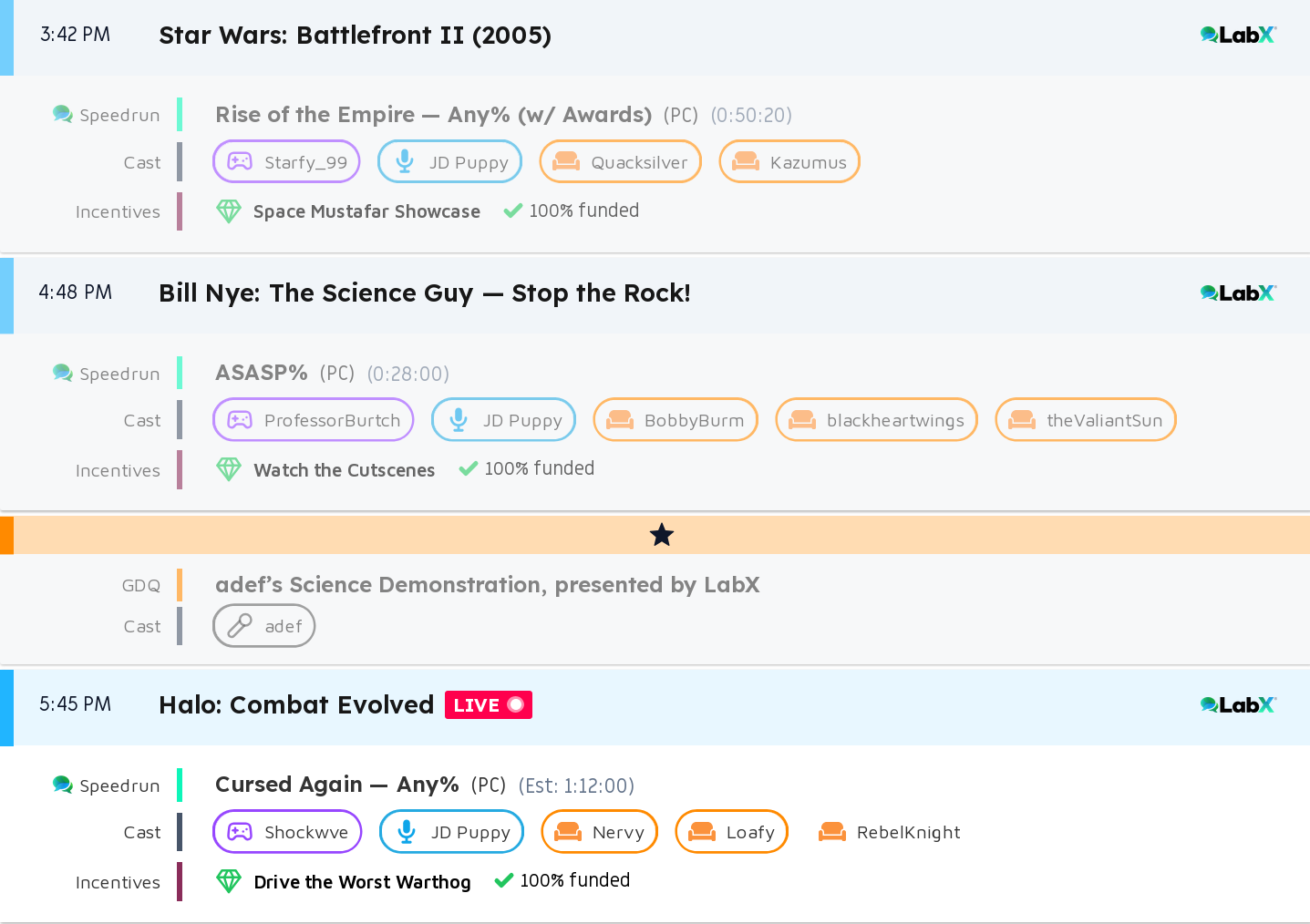The width and height of the screenshot is (1310, 924).
Task: Click the funded checkmark for Watch the Cutscenes
Action: (x=469, y=468)
